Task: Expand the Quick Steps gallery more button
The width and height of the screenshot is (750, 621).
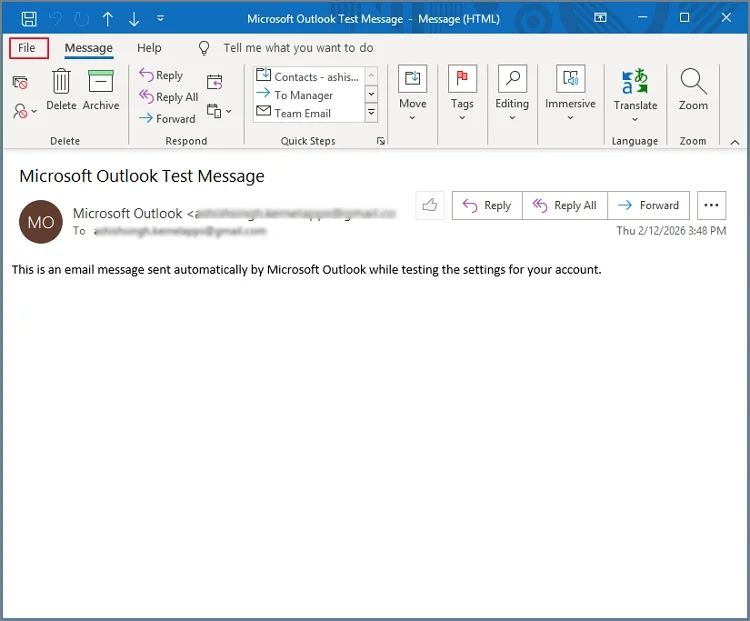Action: click(371, 113)
